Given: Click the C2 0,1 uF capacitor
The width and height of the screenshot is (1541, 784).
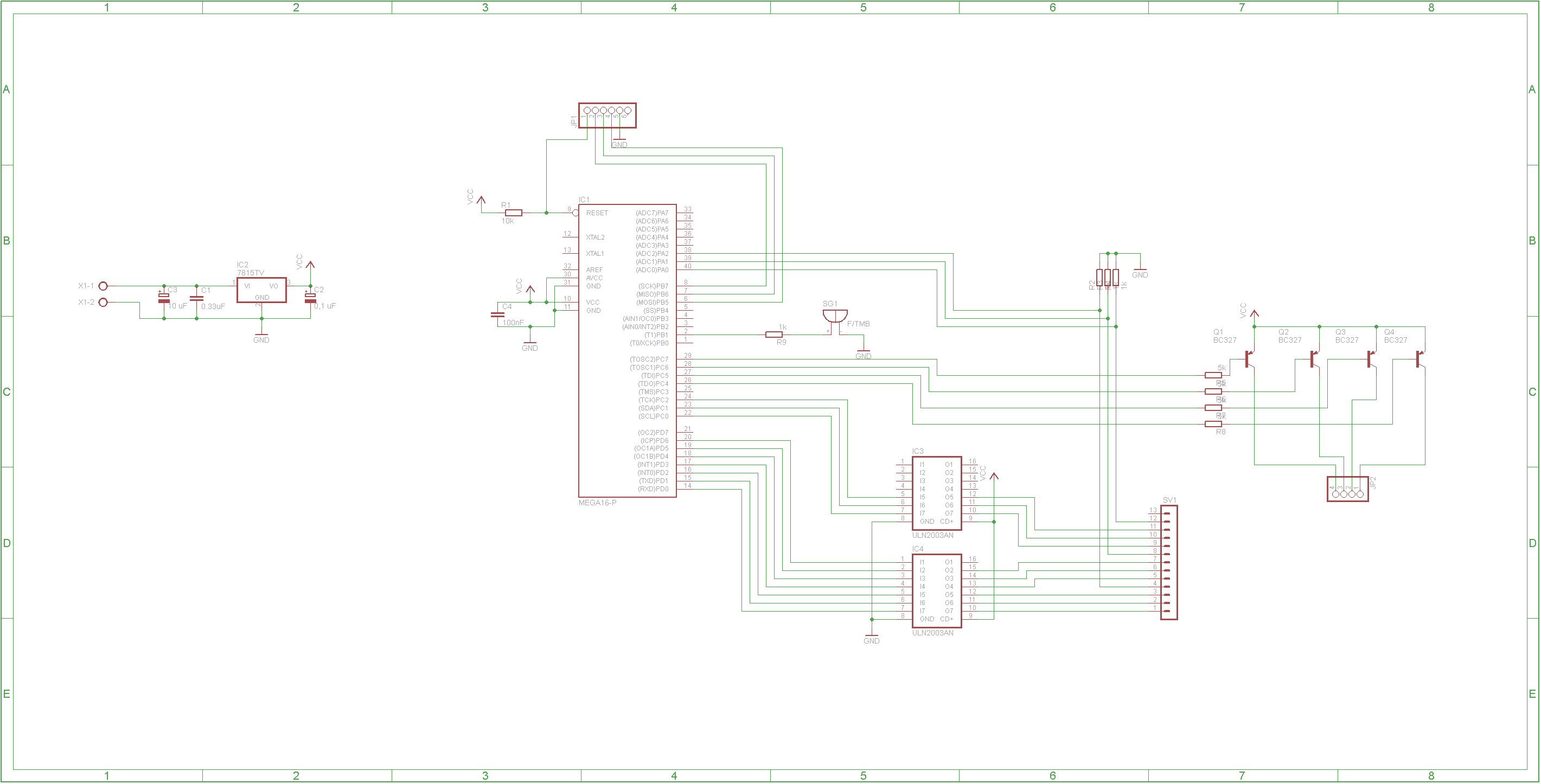Looking at the screenshot, I should 310,298.
